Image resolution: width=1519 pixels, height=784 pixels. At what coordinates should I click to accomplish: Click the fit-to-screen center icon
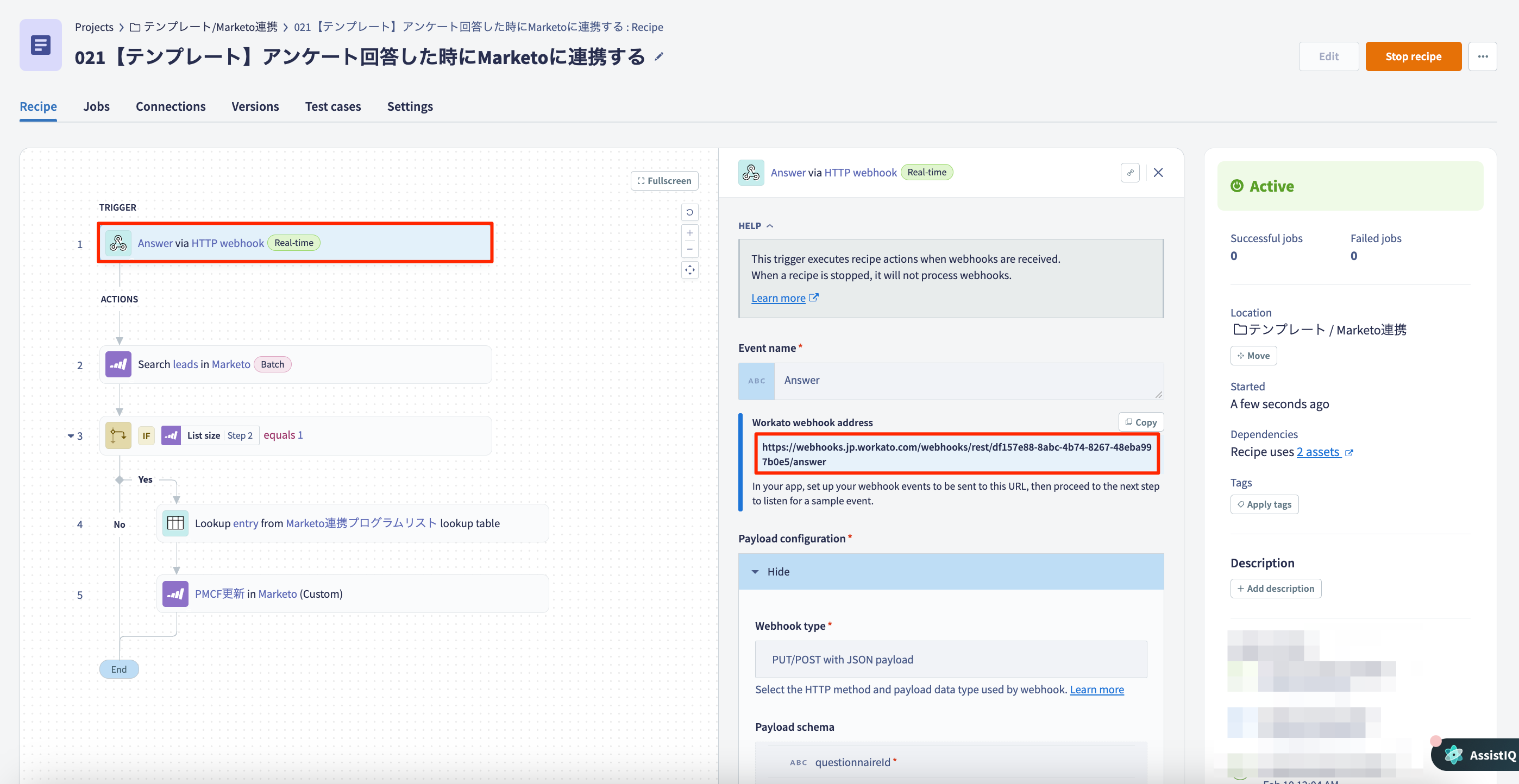point(689,270)
